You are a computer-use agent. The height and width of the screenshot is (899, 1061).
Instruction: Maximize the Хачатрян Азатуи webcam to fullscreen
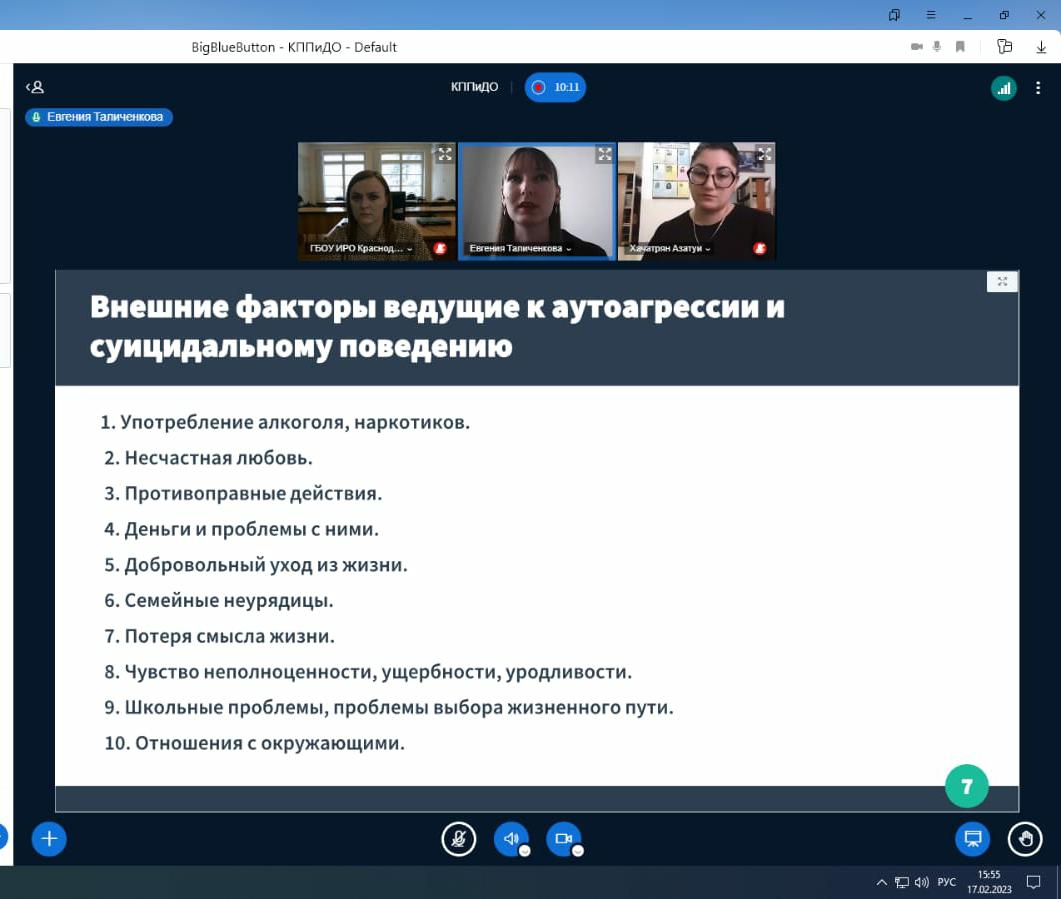(764, 154)
